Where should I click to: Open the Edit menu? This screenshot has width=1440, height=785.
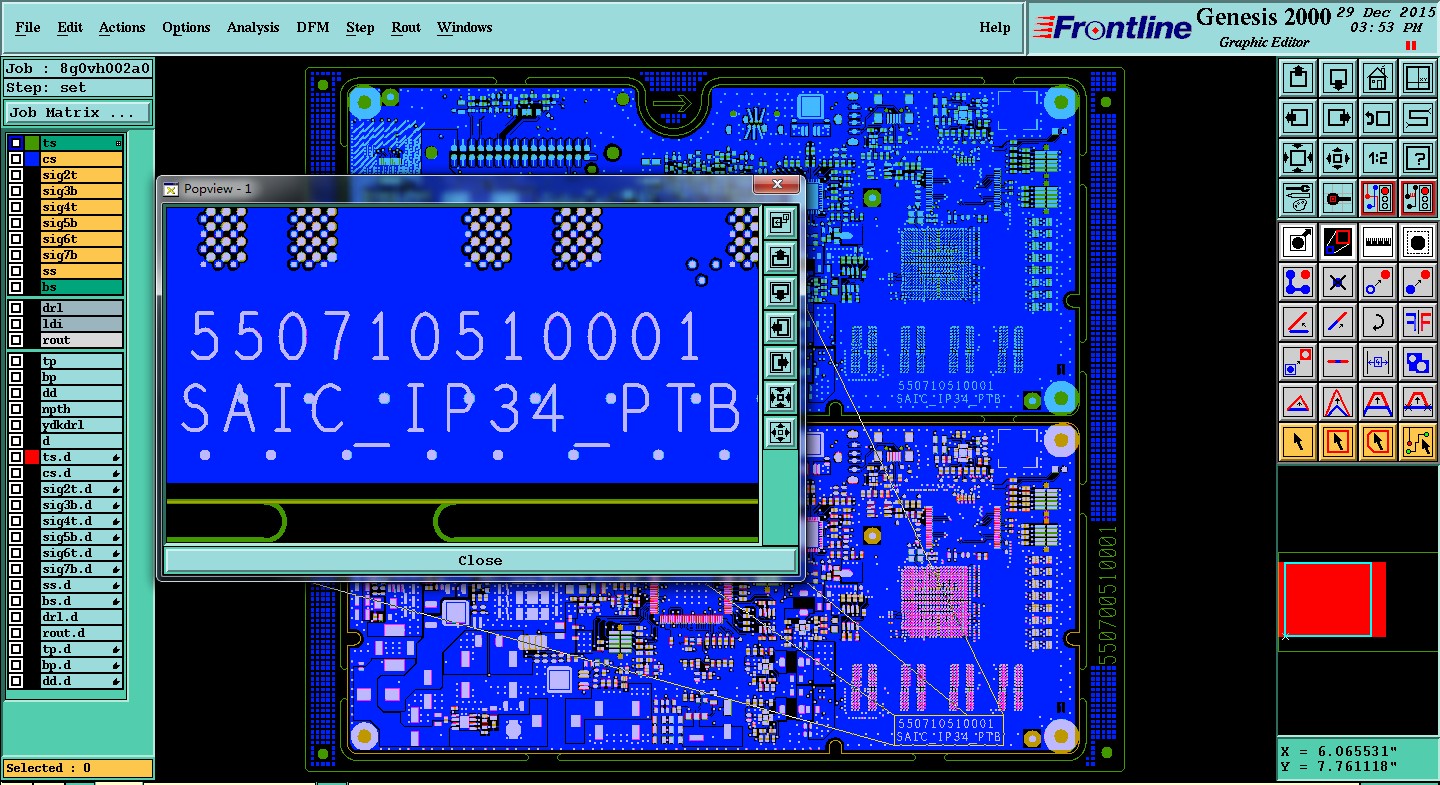pyautogui.click(x=70, y=27)
